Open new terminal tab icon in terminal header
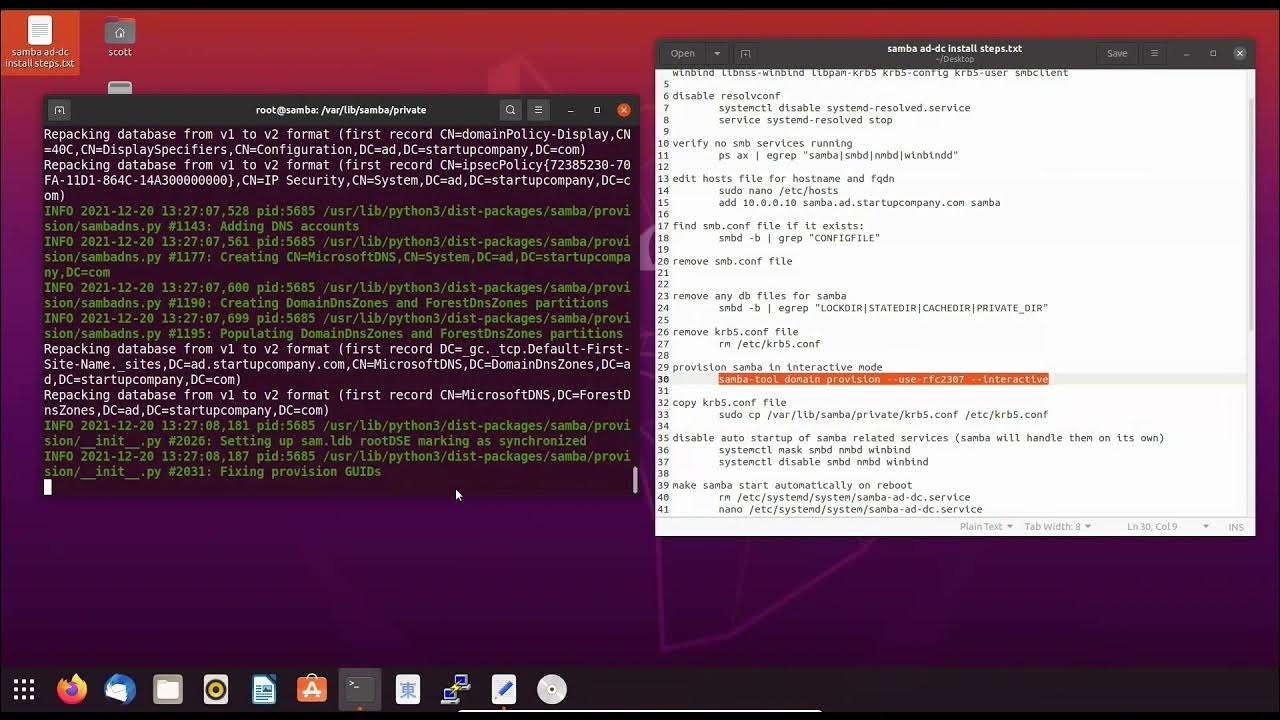The image size is (1280, 720). (59, 110)
